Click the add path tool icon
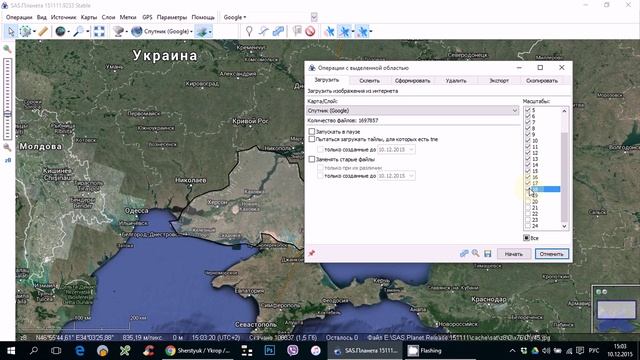 point(264,31)
